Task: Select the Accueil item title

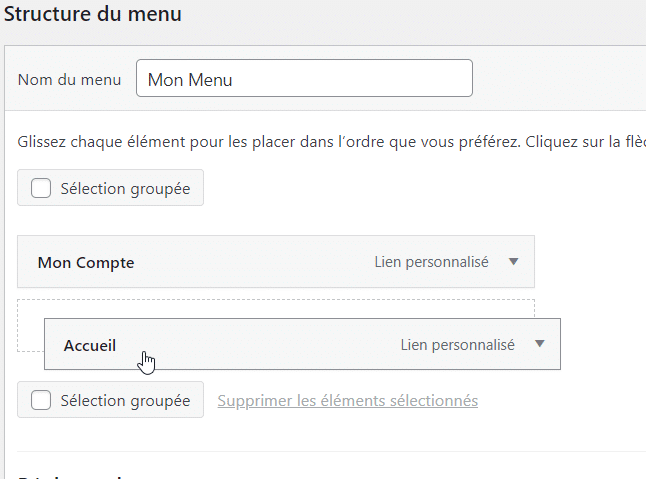Action: 90,345
